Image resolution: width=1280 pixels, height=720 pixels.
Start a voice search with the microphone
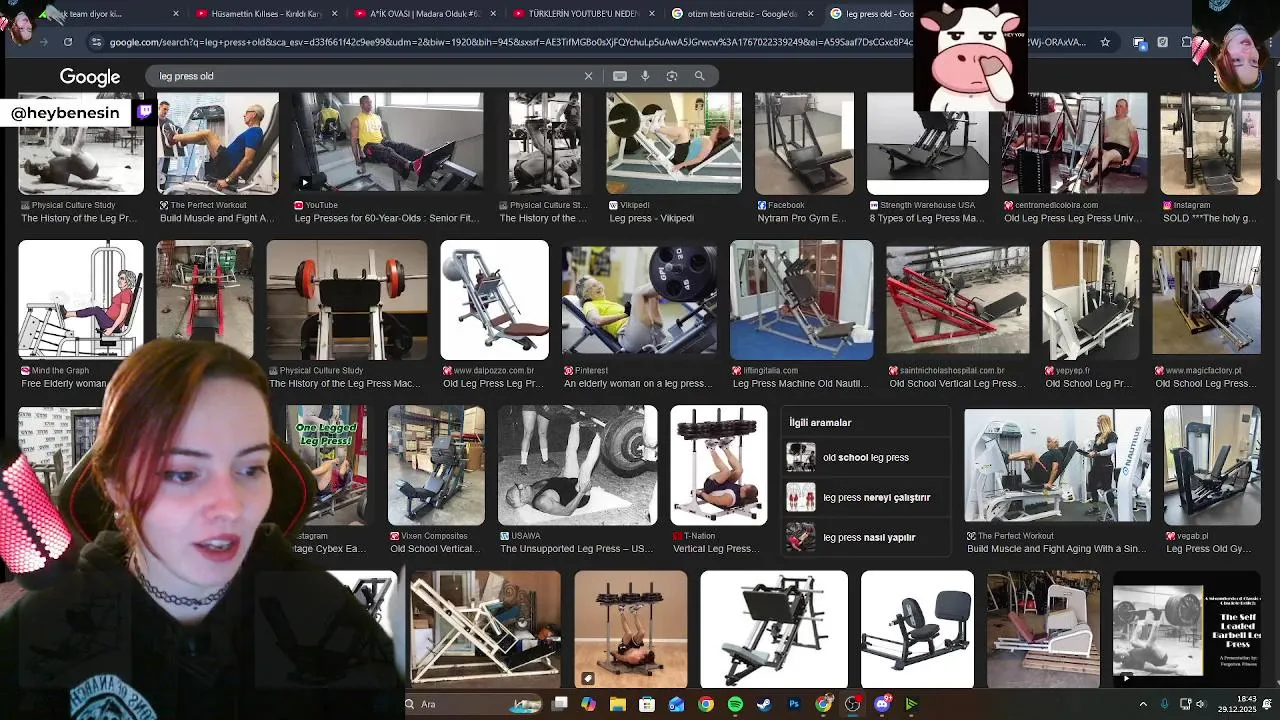[x=645, y=76]
